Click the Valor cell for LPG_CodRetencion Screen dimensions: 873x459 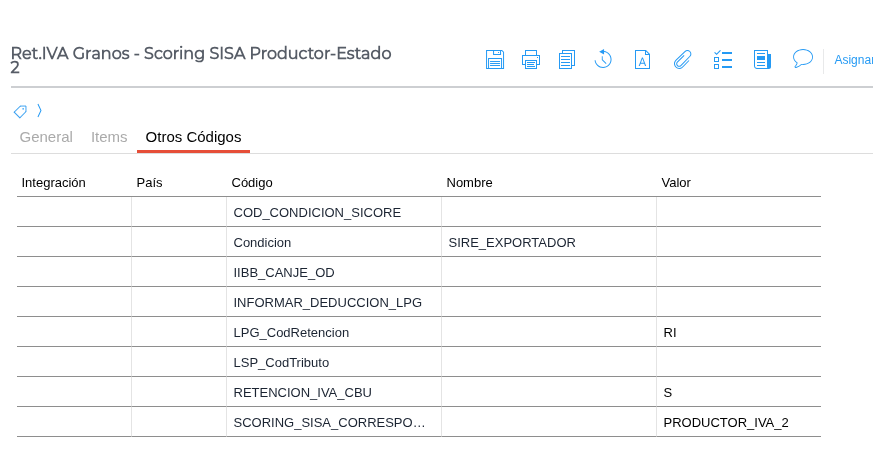(738, 332)
